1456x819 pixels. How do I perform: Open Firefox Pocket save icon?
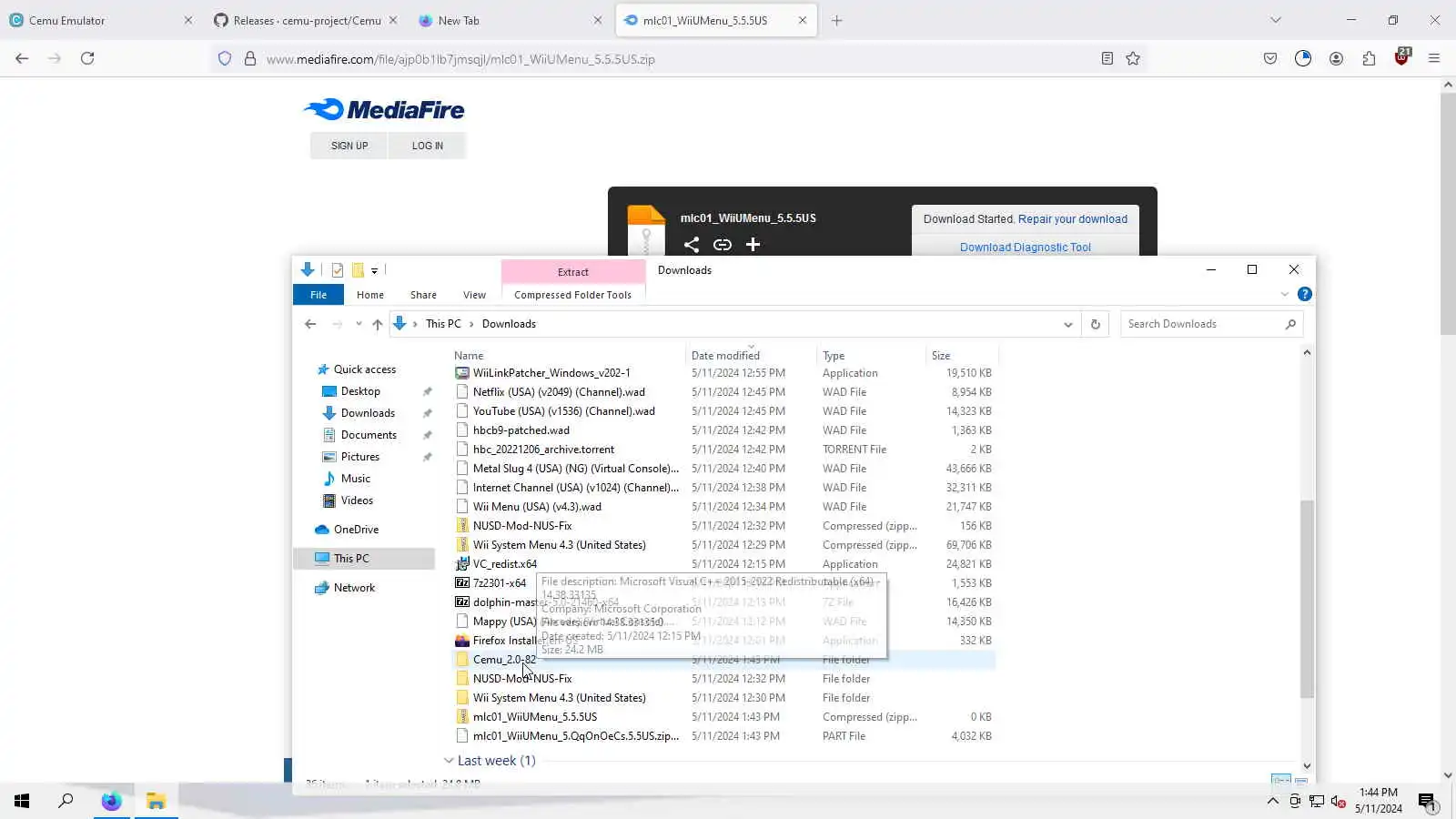[x=1270, y=59]
